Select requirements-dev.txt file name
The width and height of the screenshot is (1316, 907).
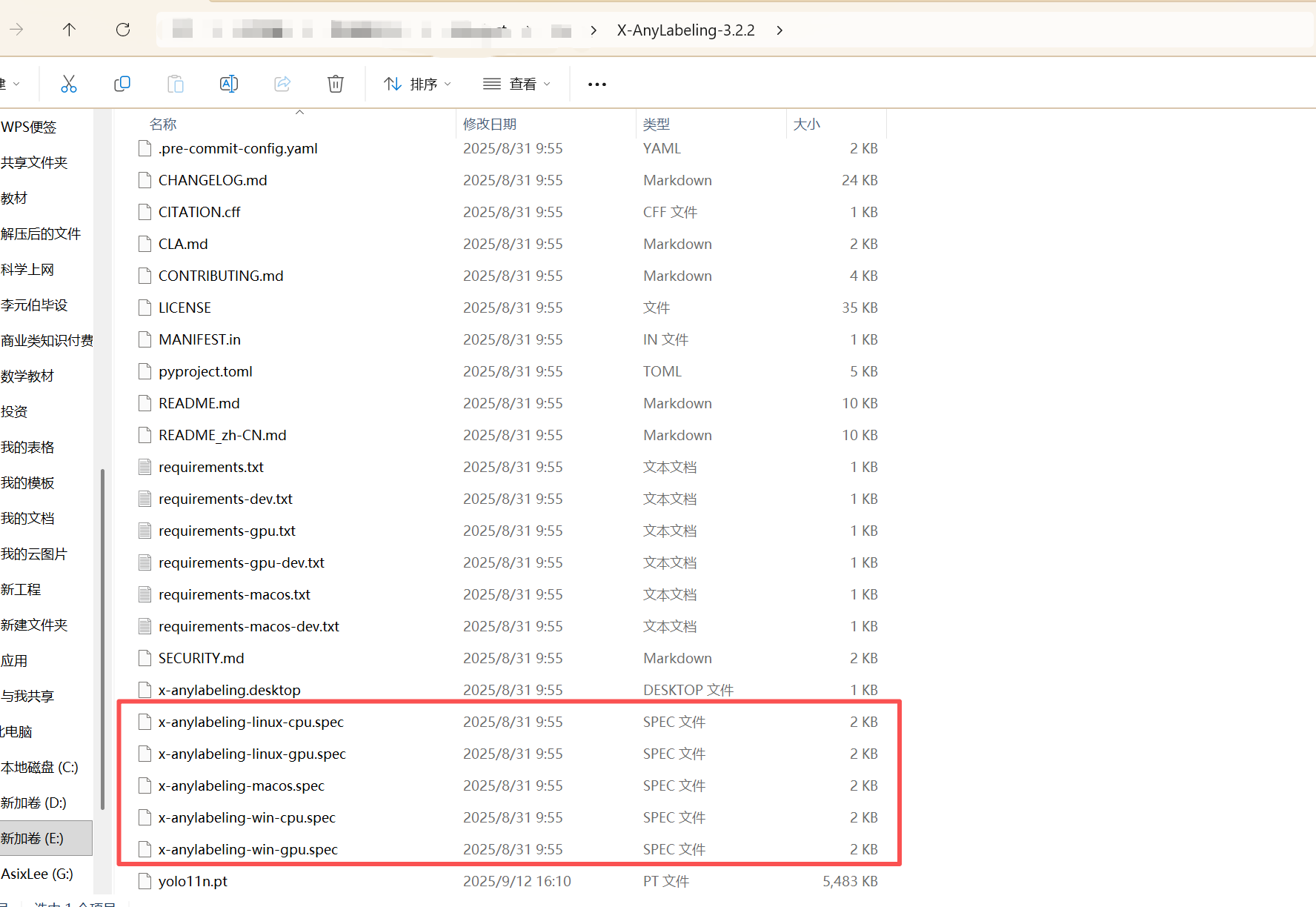coord(225,499)
